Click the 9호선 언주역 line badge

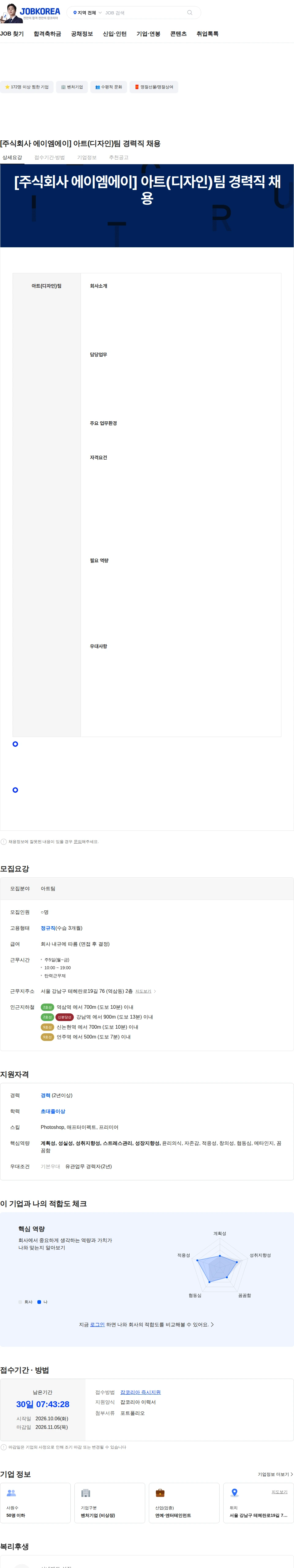(47, 1037)
